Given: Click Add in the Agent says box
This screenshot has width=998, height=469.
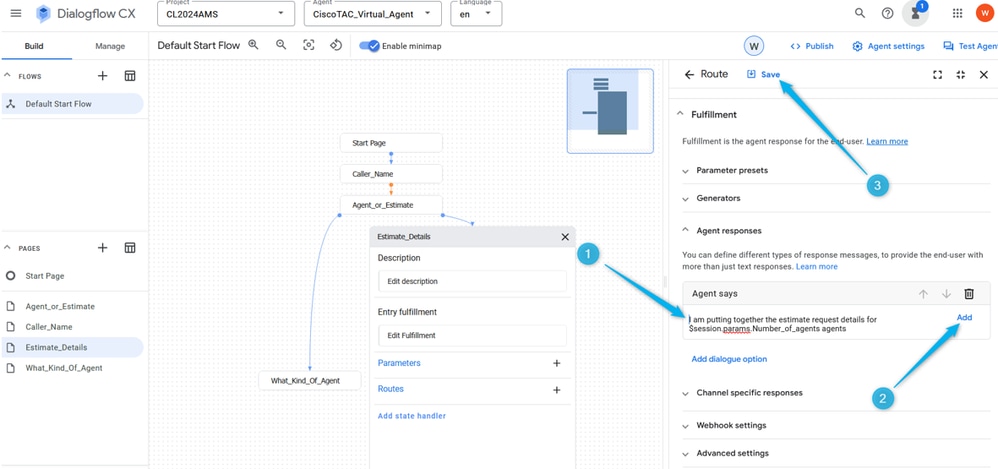Looking at the screenshot, I should pyautogui.click(x=964, y=317).
